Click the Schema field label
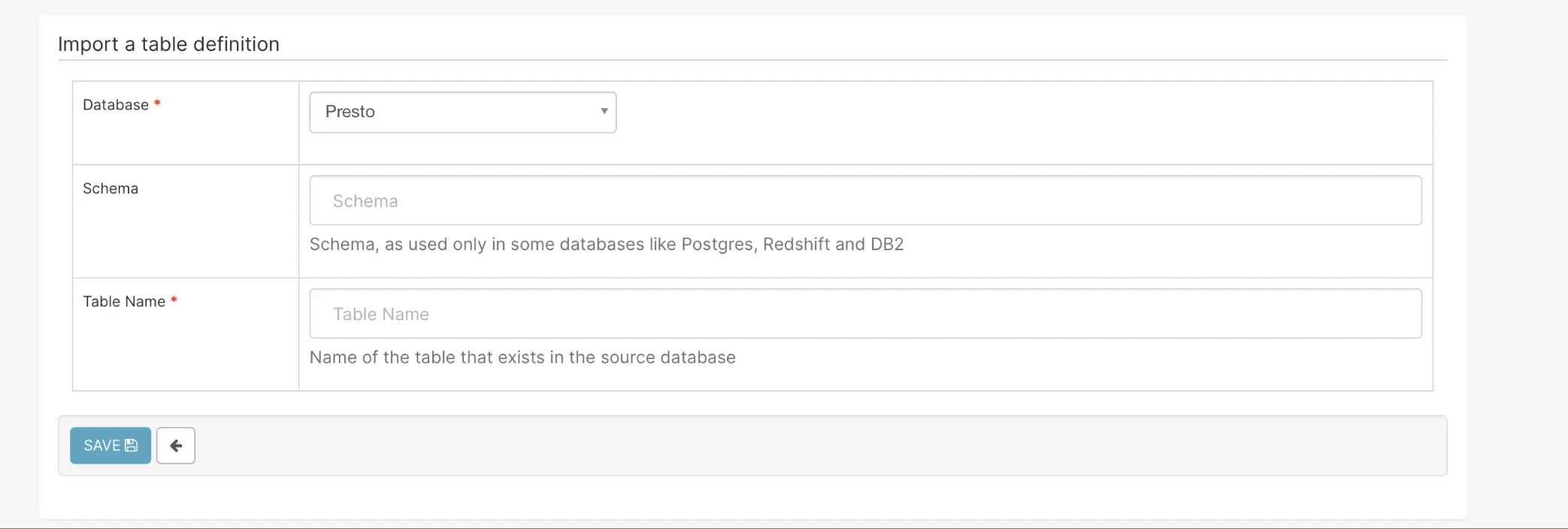This screenshot has height=529, width=1568. (110, 189)
